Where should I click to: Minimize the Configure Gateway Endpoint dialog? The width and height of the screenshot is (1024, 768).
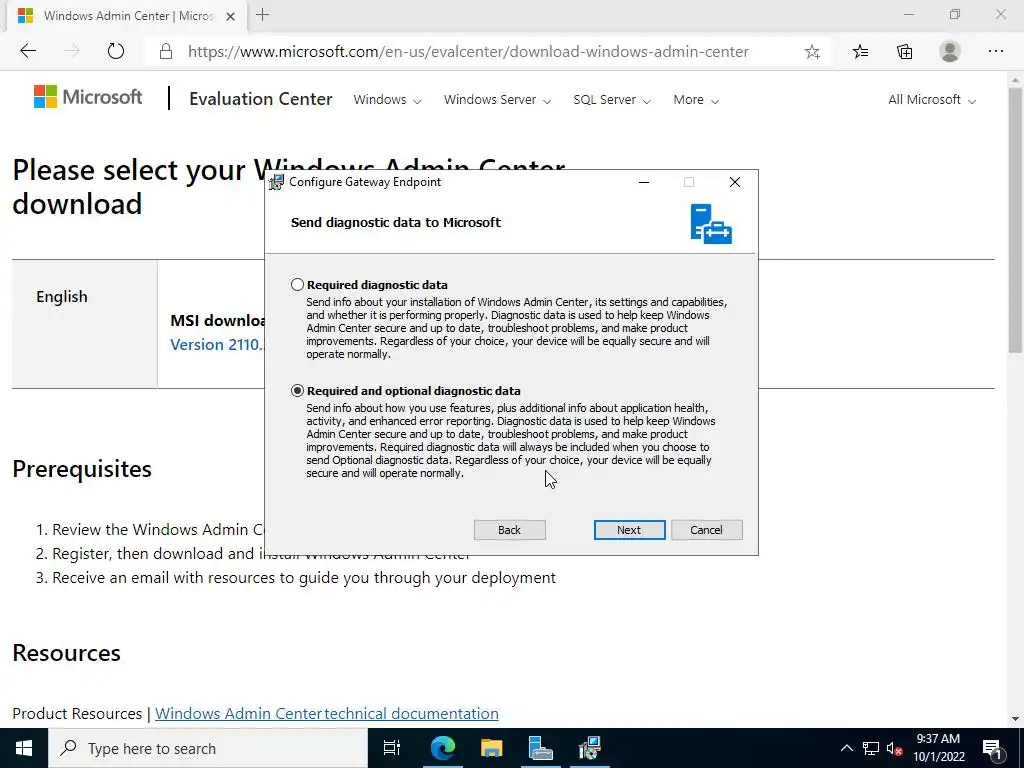click(644, 182)
